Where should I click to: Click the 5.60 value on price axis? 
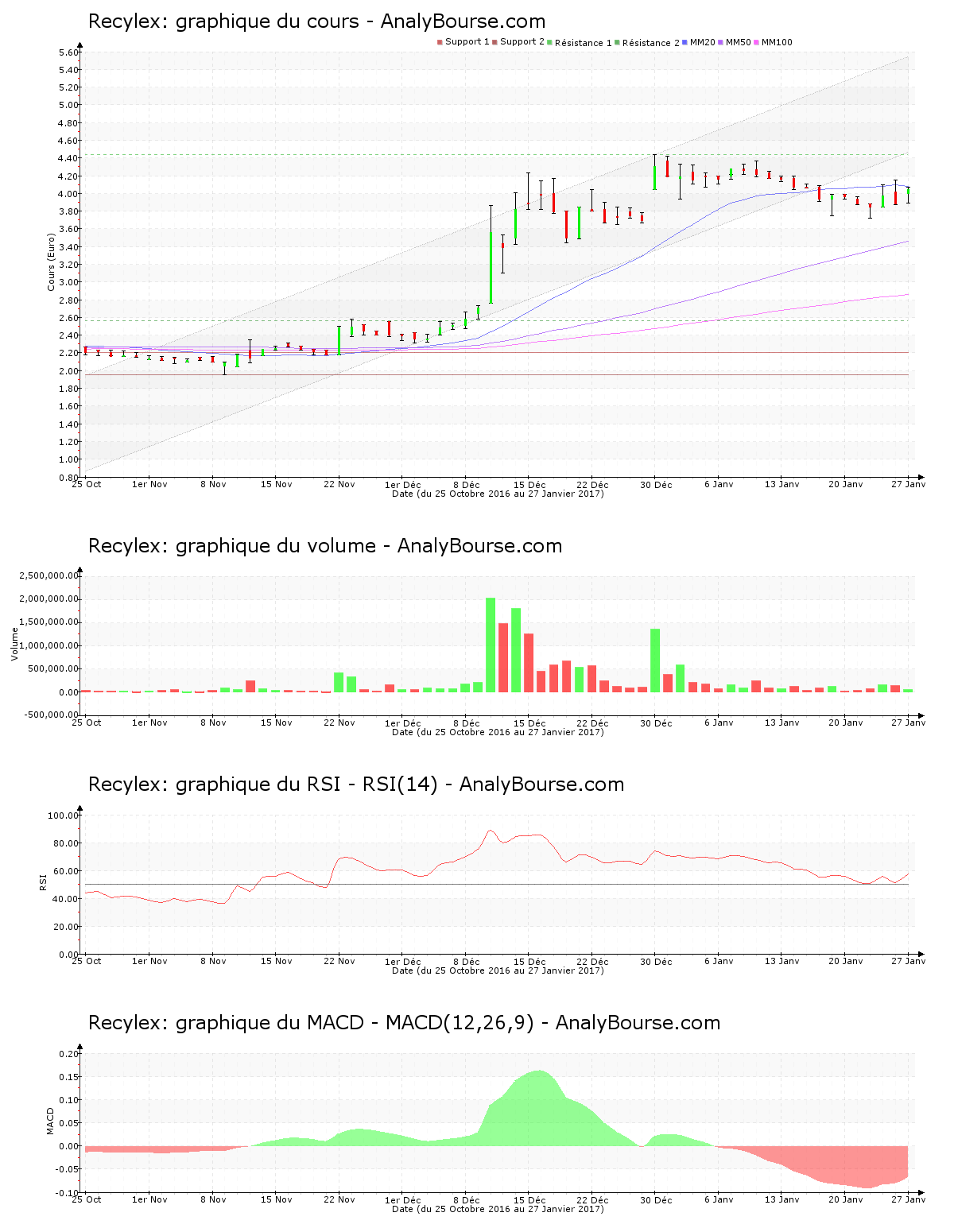(68, 52)
